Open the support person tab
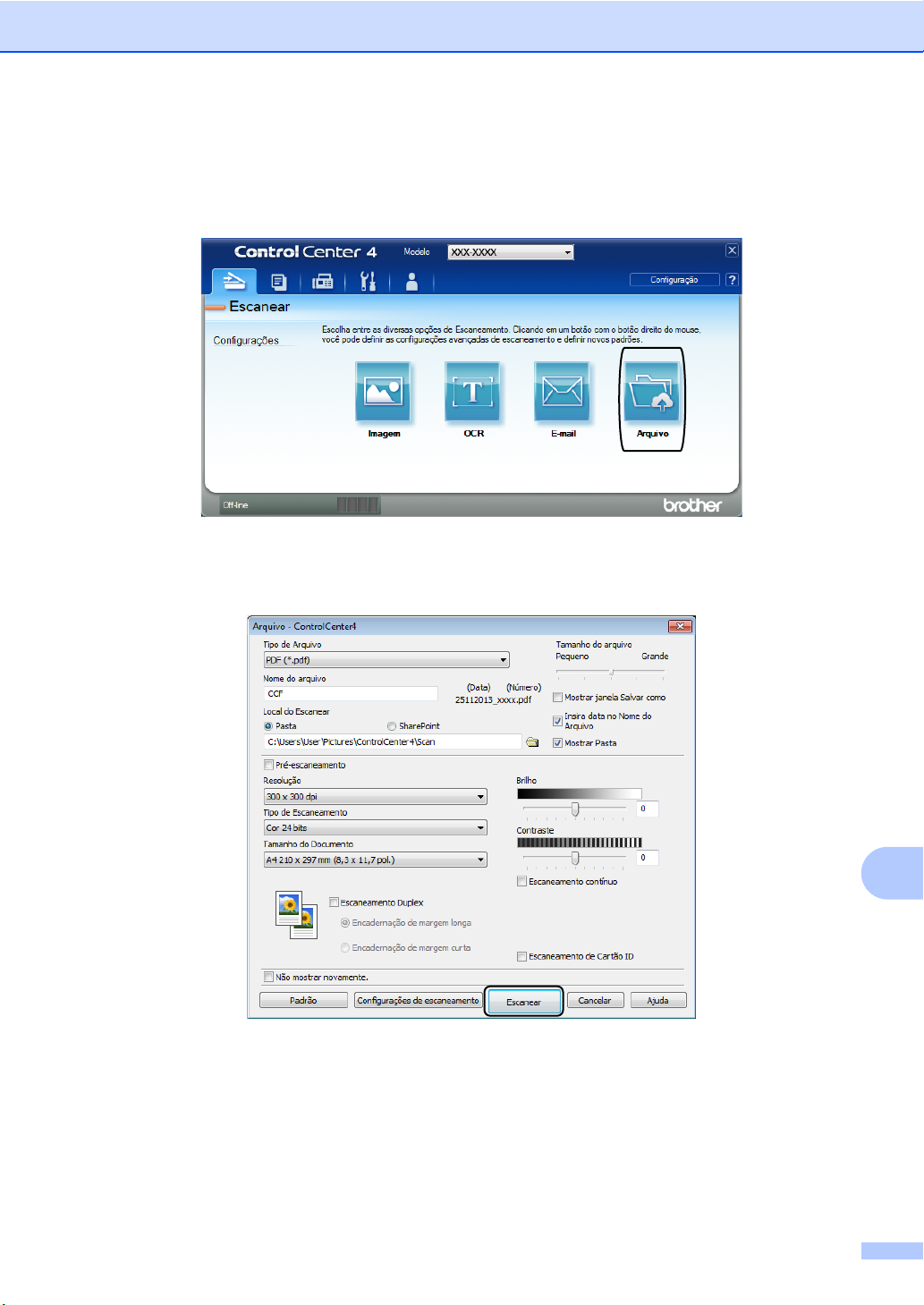The width and height of the screenshot is (924, 1305). pos(411,282)
